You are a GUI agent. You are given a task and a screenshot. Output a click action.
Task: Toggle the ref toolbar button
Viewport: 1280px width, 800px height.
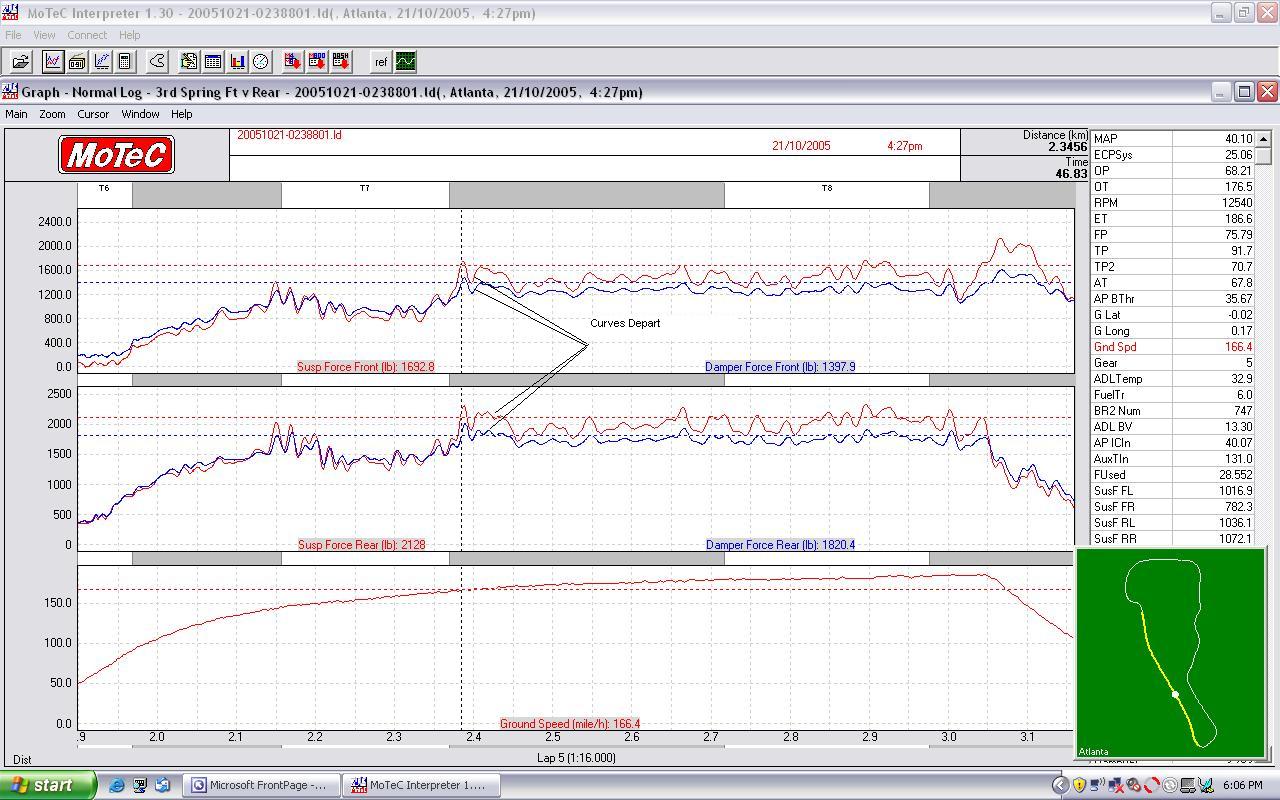(381, 62)
